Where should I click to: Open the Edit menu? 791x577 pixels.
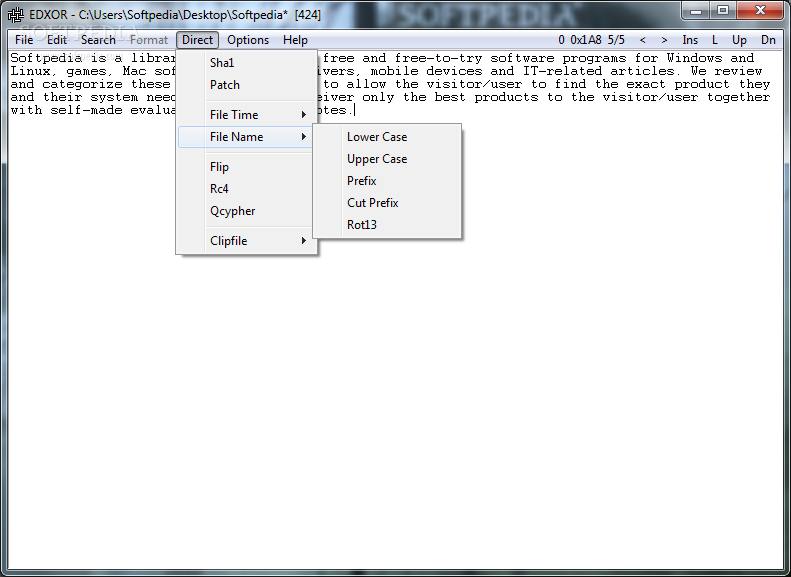[x=56, y=40]
